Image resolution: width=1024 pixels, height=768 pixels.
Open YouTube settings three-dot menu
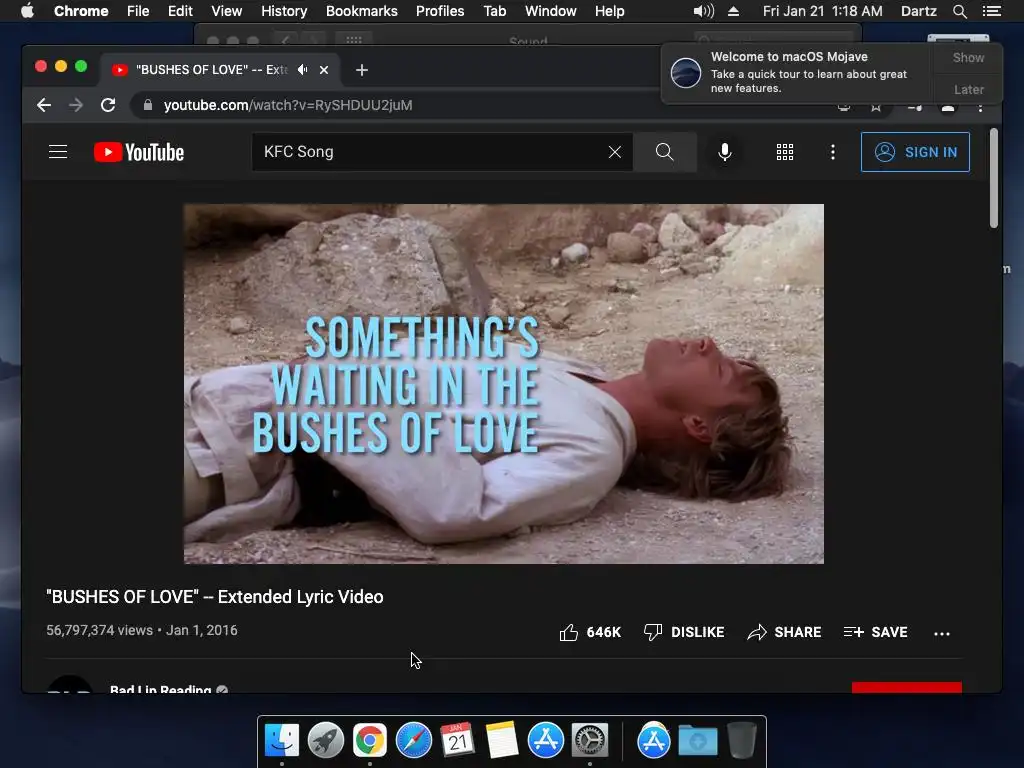[x=832, y=152]
